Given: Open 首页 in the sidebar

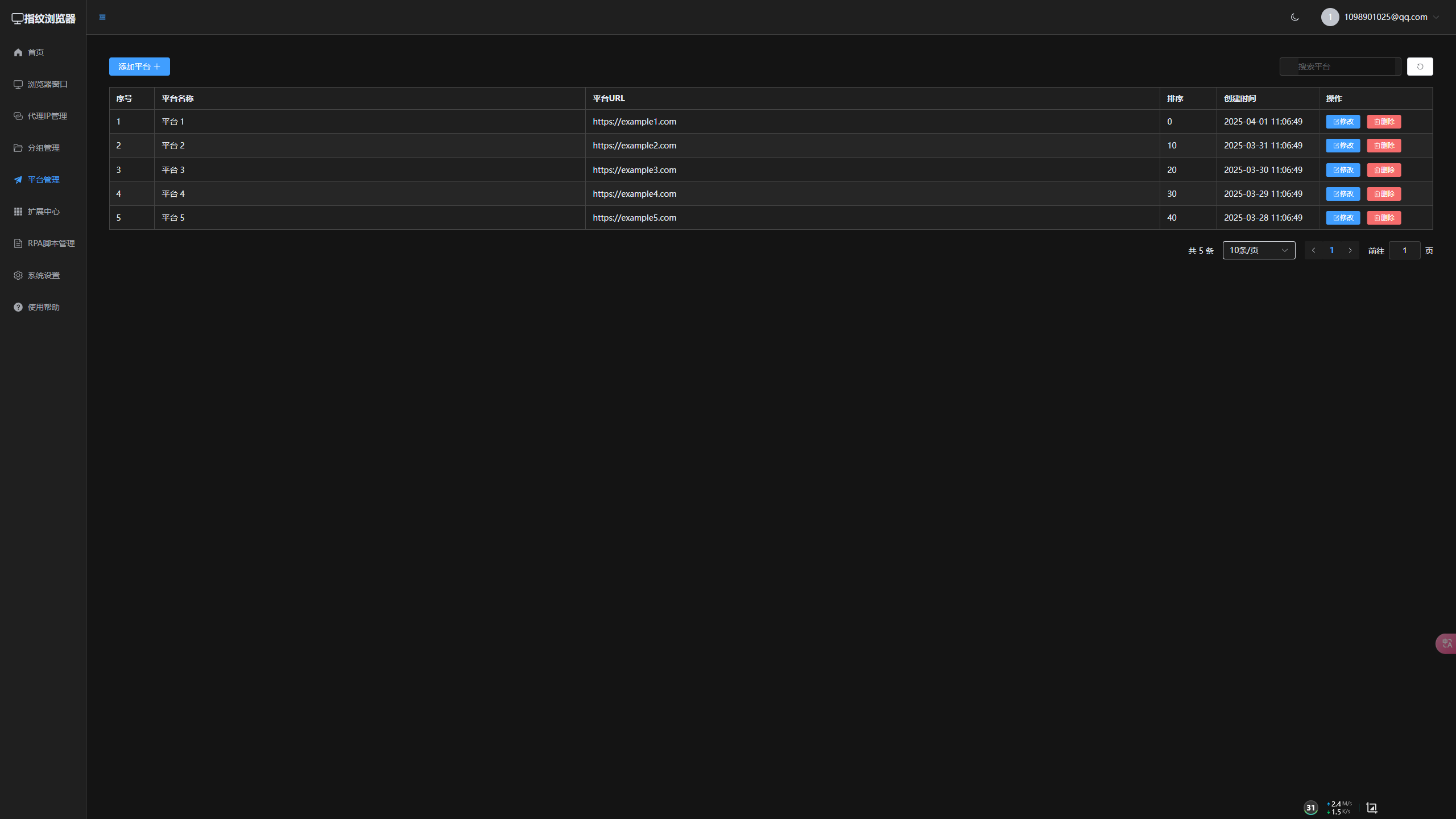Looking at the screenshot, I should click(35, 52).
